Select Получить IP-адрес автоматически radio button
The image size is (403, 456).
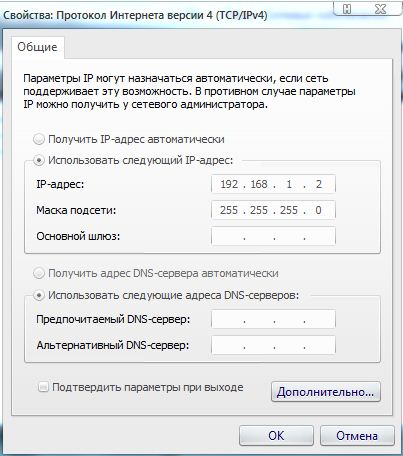[39, 139]
